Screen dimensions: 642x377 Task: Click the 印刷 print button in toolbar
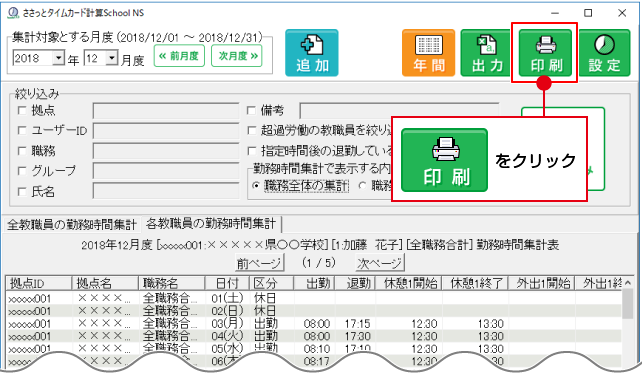coord(545,53)
